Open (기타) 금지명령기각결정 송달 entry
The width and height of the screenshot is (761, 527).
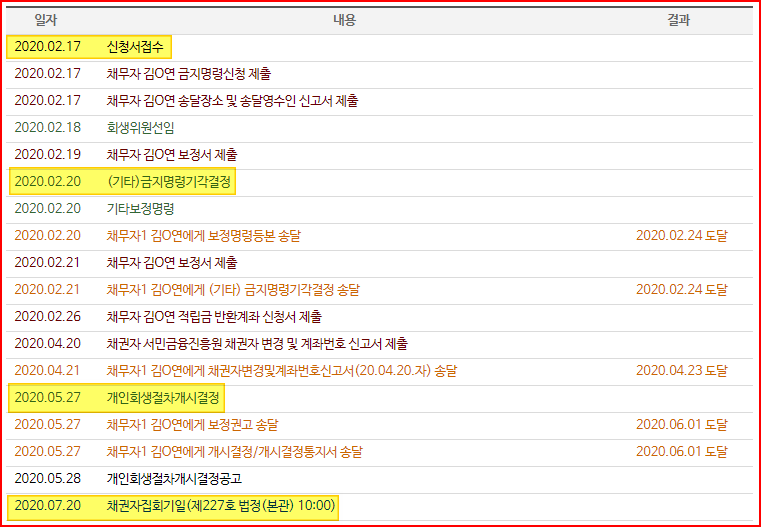pos(233,290)
